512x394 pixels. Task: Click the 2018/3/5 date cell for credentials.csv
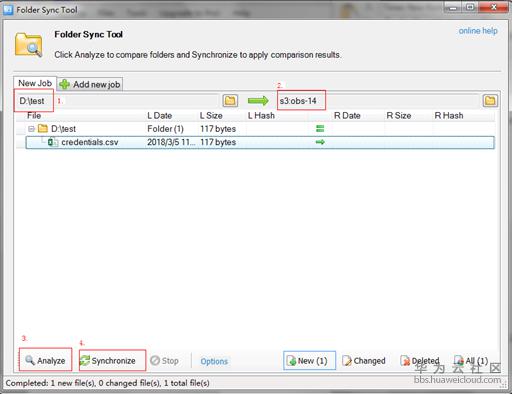171,142
